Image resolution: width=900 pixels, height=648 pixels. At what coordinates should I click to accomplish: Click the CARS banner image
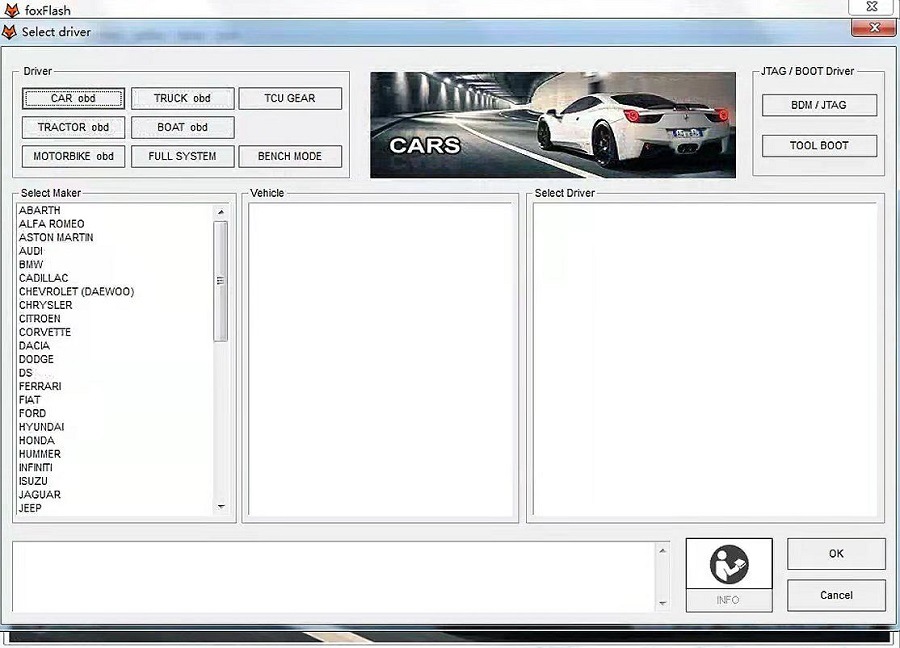tap(552, 123)
